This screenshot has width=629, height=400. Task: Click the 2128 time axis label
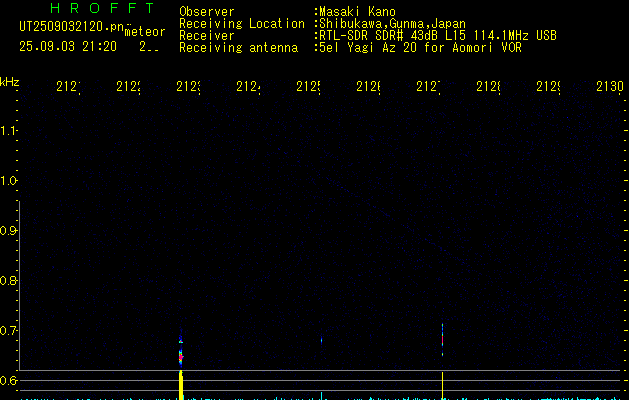coord(489,87)
